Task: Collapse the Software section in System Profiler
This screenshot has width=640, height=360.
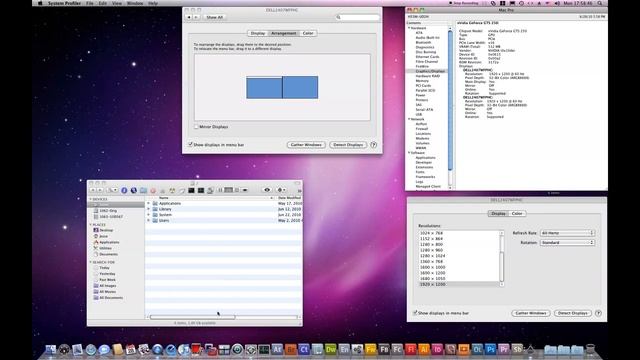Action: 409,153
